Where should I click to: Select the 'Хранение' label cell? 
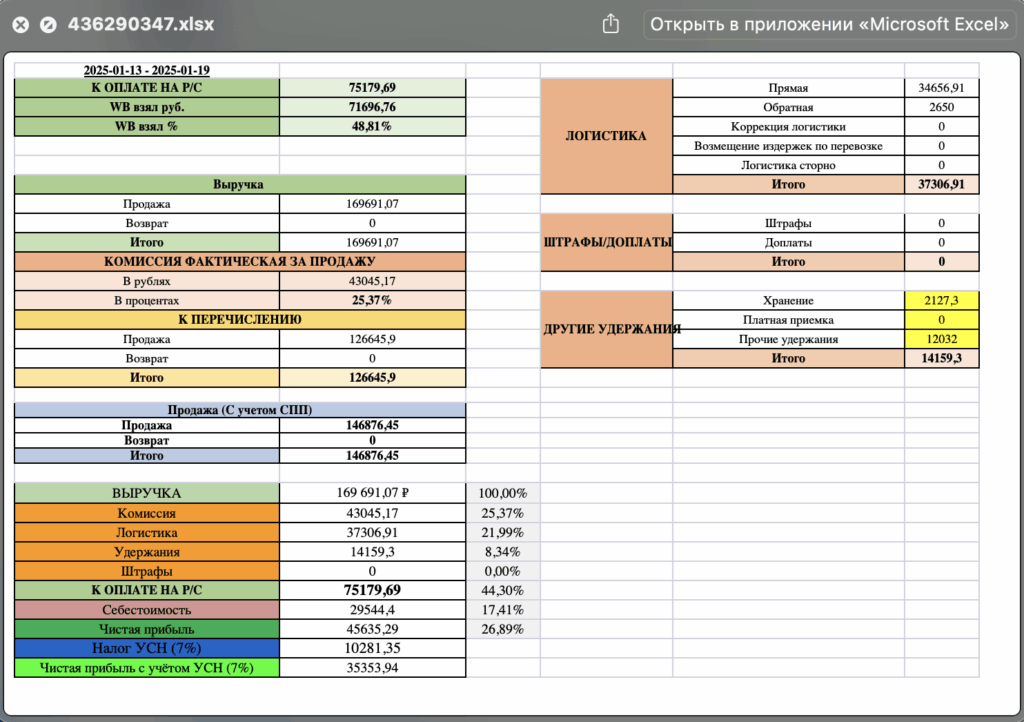click(x=788, y=301)
